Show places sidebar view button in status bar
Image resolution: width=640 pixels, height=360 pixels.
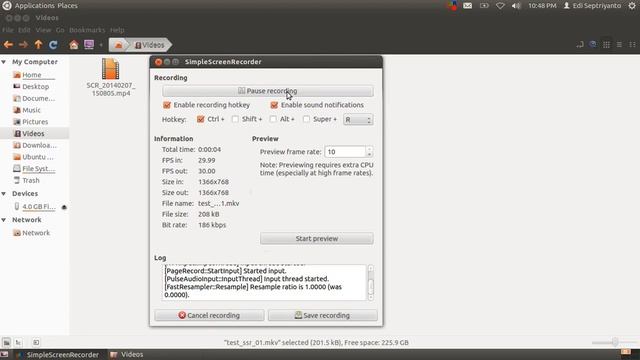coord(6,342)
